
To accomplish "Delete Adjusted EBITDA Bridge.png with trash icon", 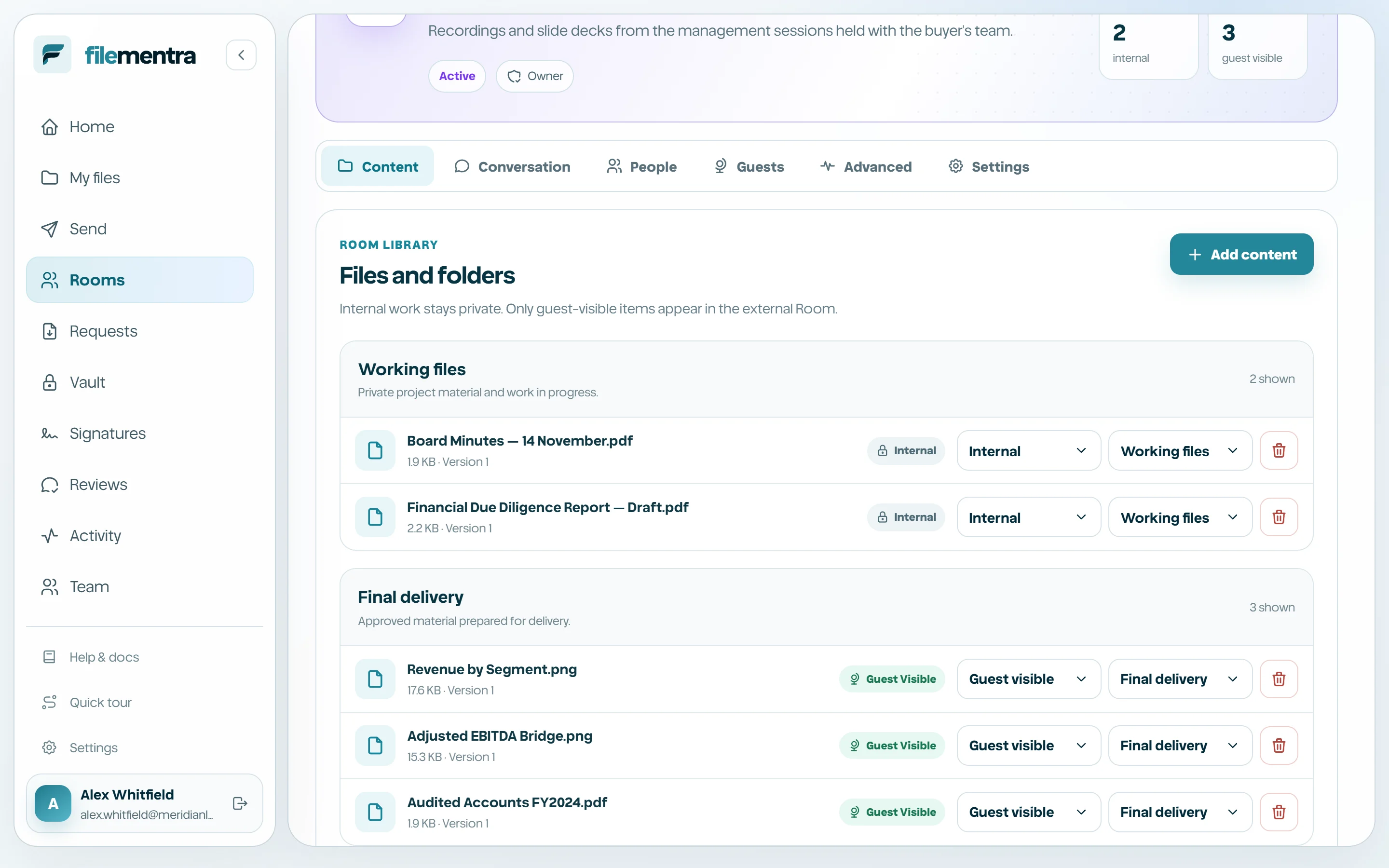I will [1278, 746].
